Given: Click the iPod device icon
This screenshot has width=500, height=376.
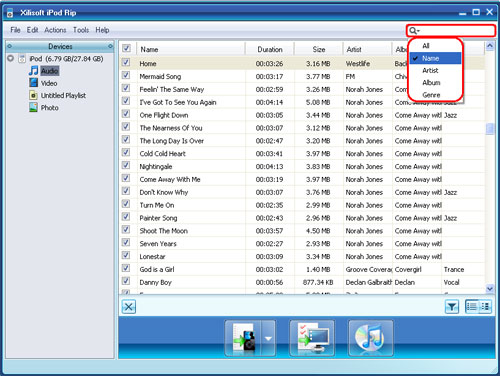Looking at the screenshot, I should click(22, 59).
